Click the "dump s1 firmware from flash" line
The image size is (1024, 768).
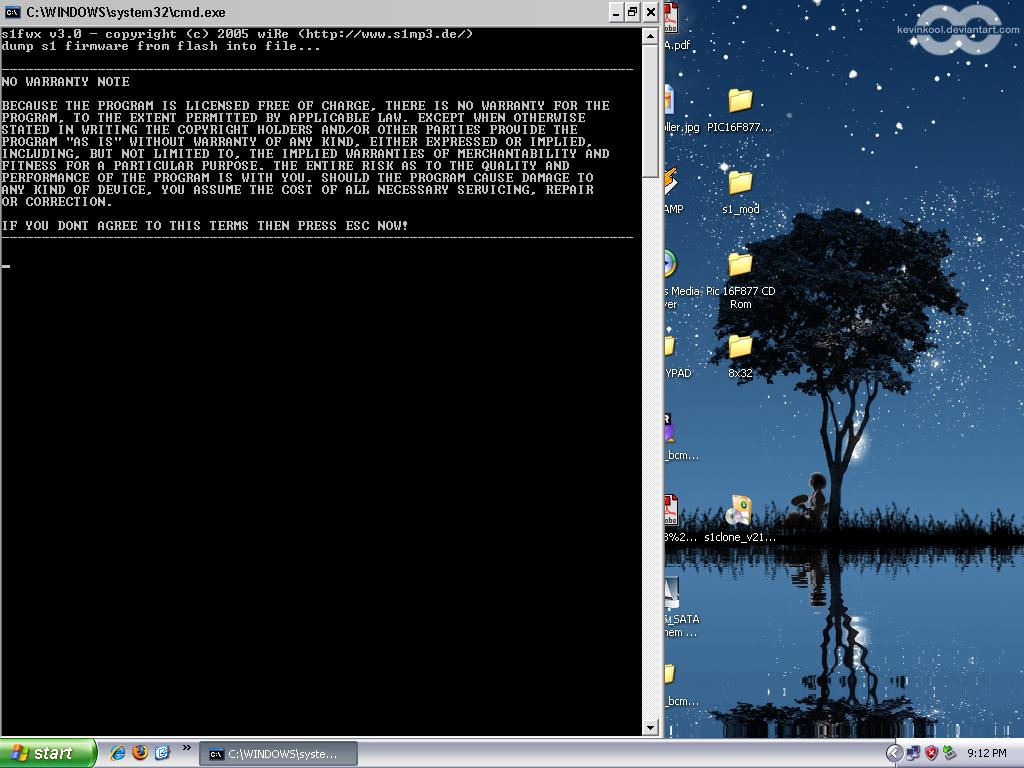pos(161,46)
